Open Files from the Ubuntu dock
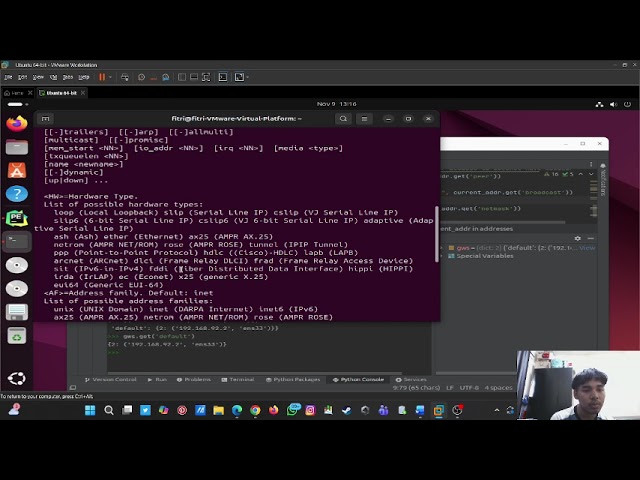 (x=17, y=147)
